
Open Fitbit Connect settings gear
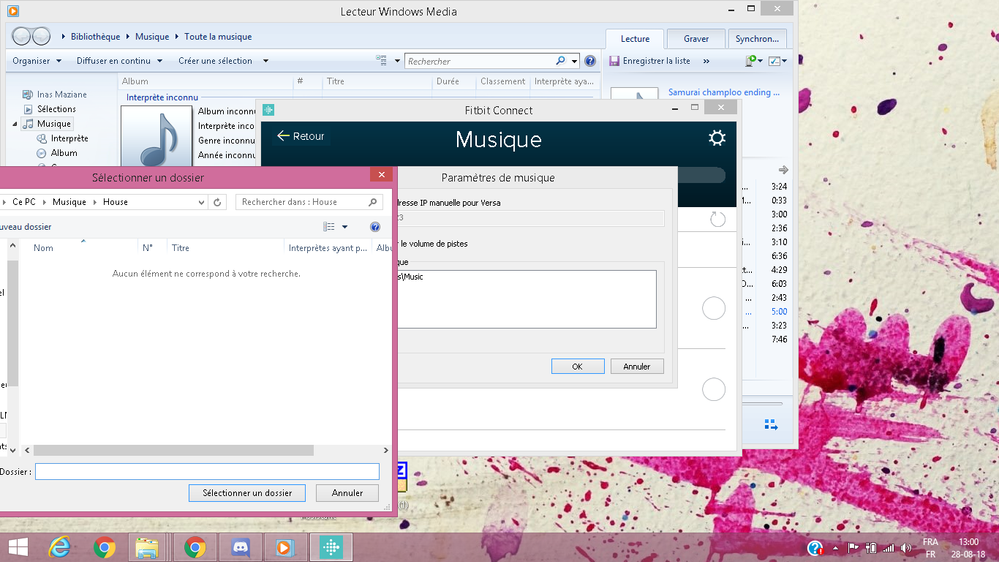click(x=717, y=138)
